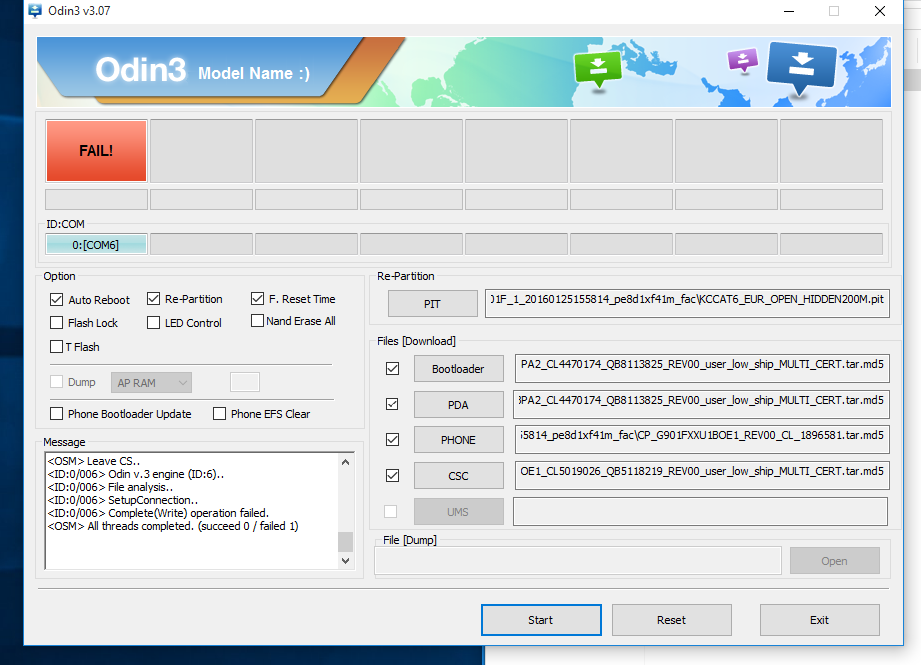Uncheck the PHONE file checkbox

392,439
